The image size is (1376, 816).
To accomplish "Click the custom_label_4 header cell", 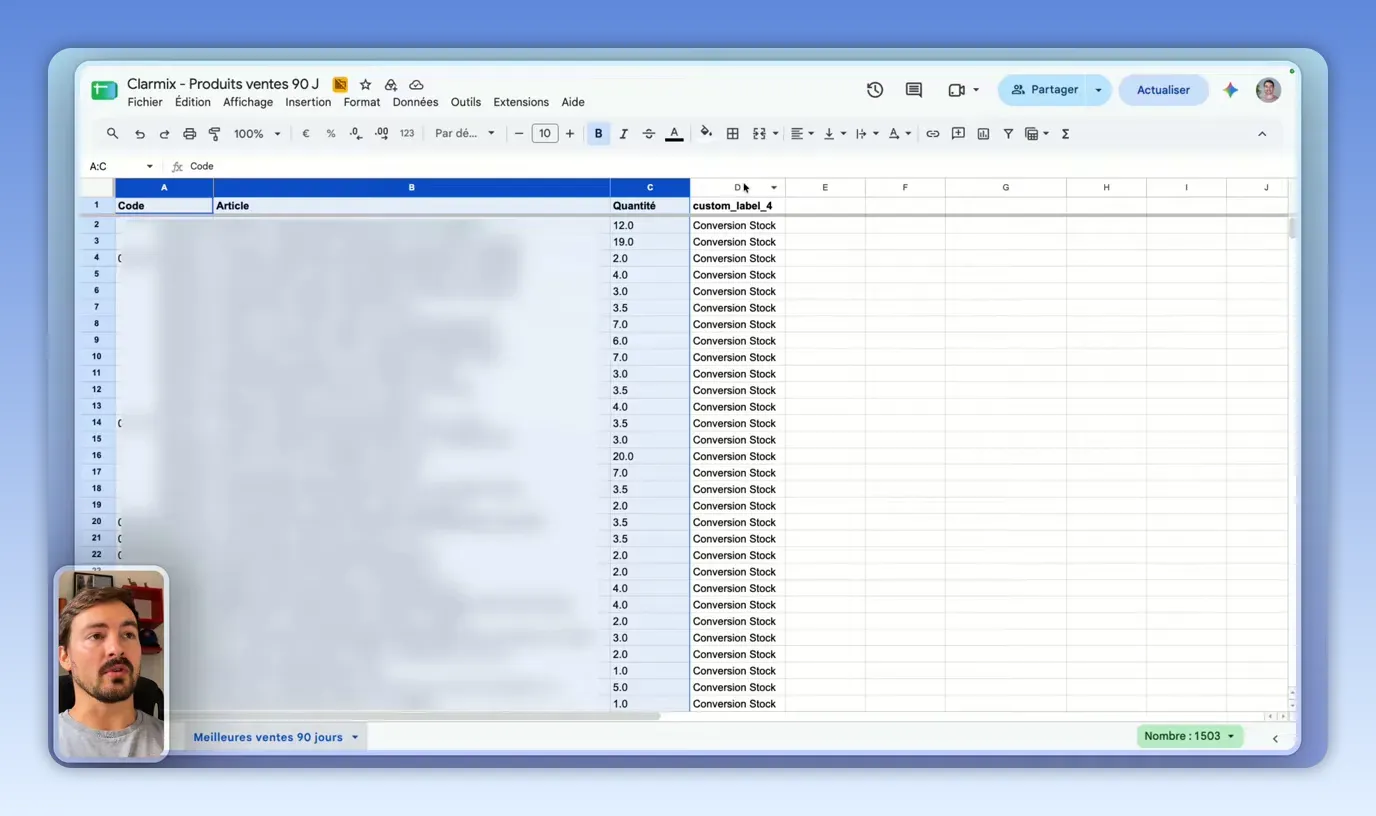I will (737, 206).
